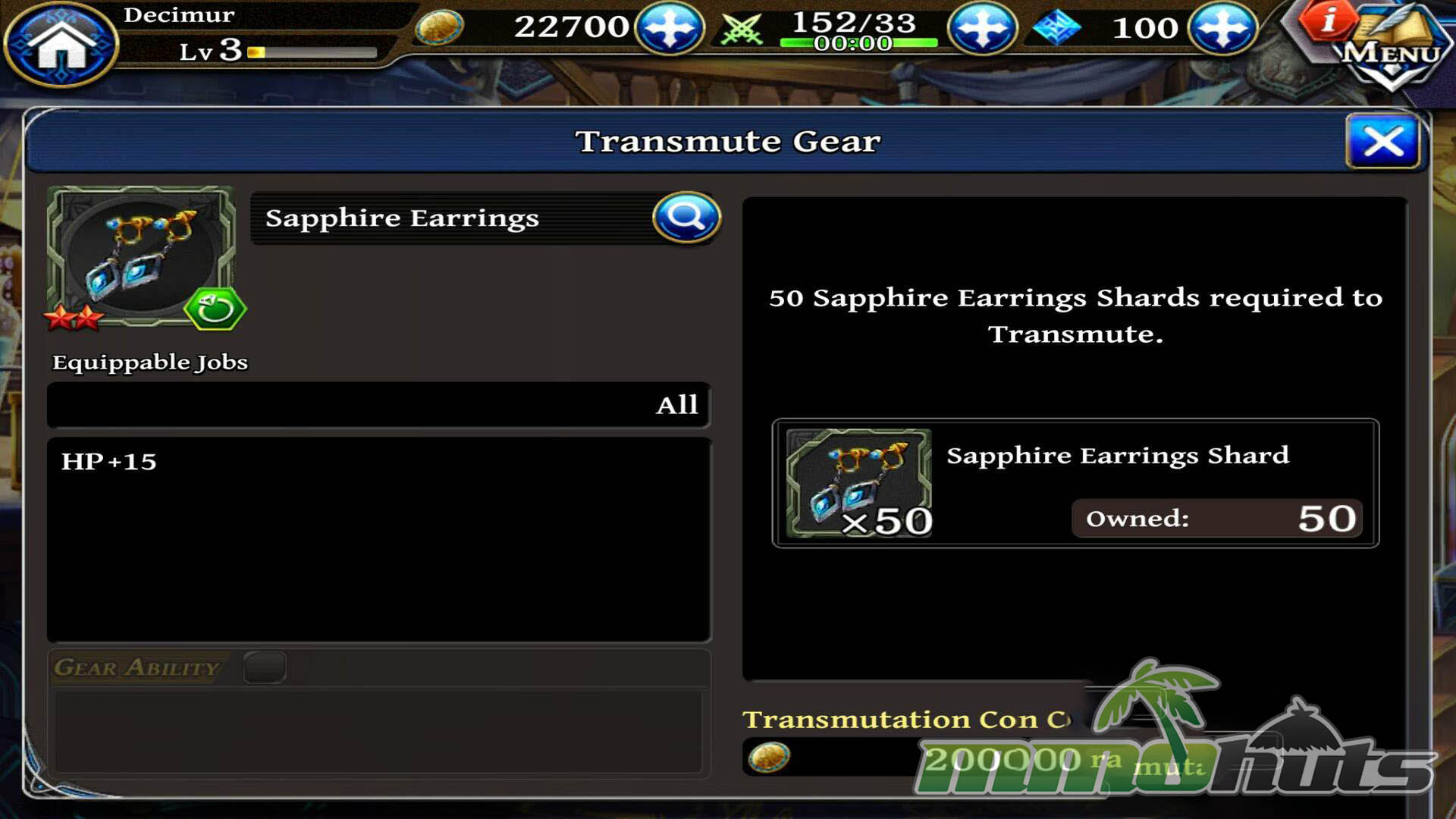Add more gold coins with plus button
Screen dimensions: 1456x819
(669, 29)
